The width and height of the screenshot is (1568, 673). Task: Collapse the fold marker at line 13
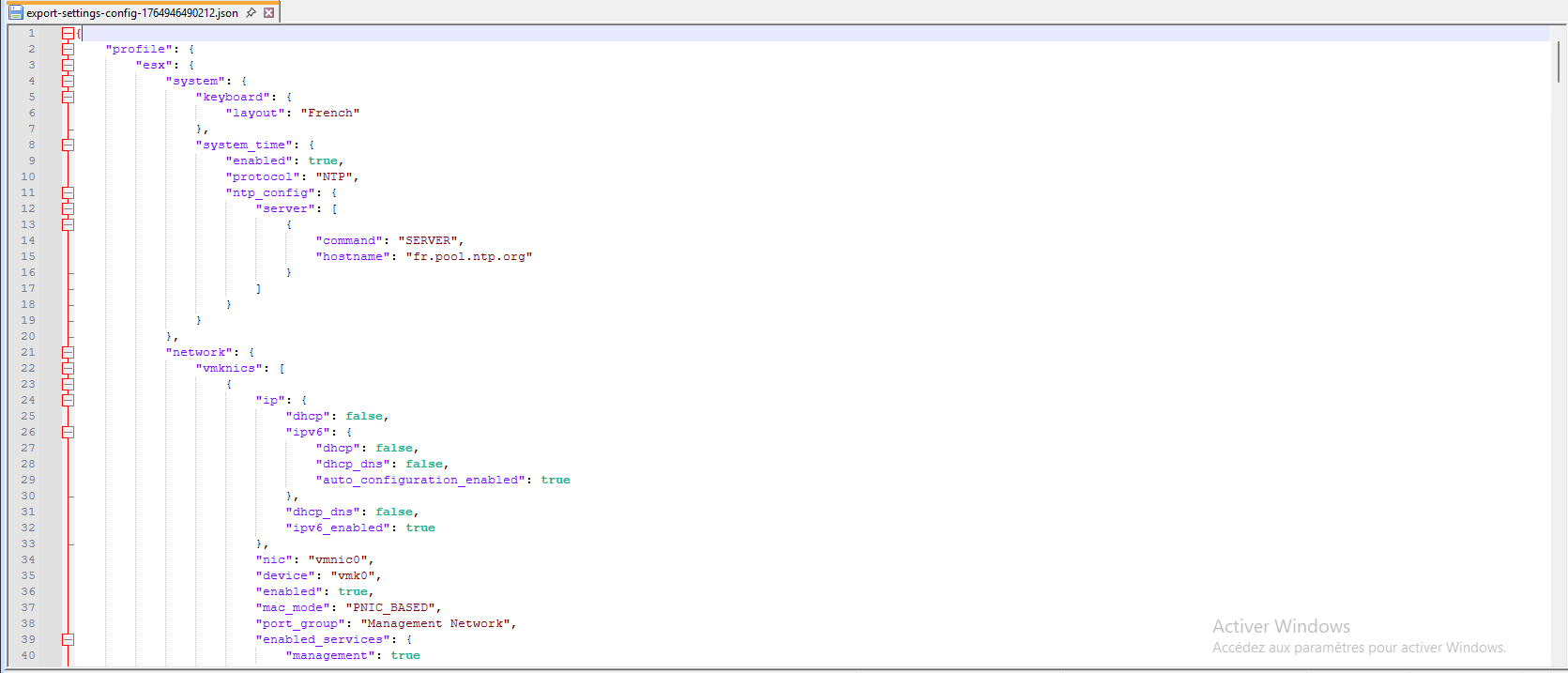68,224
